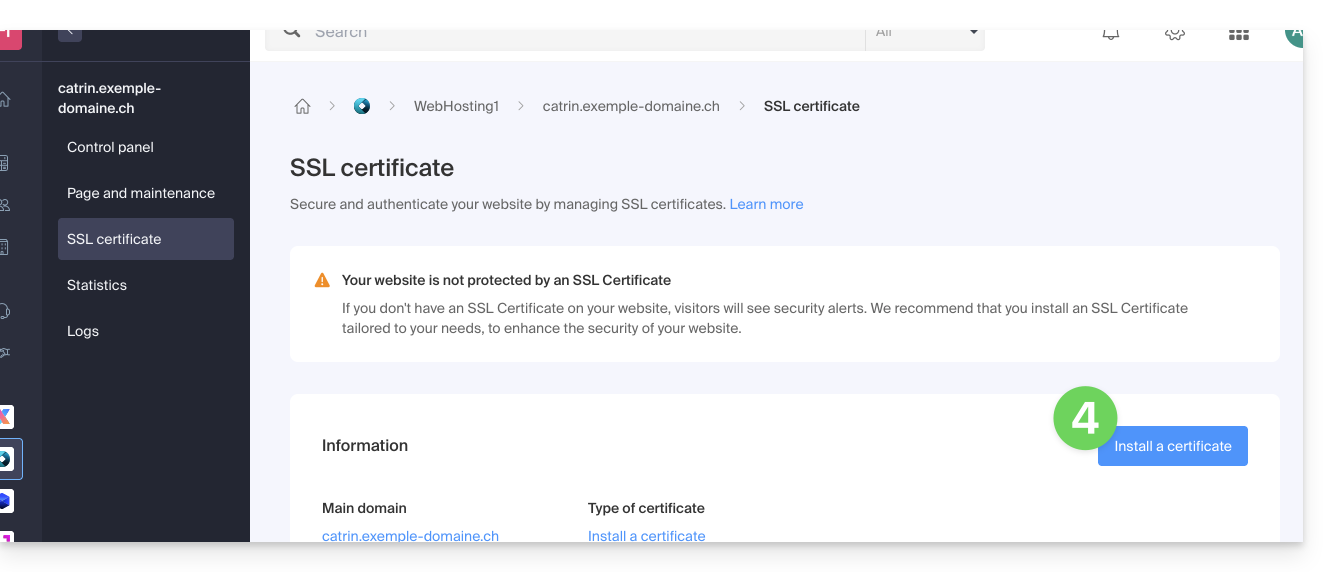
Task: Select Page and maintenance in sidebar
Action: 141,193
